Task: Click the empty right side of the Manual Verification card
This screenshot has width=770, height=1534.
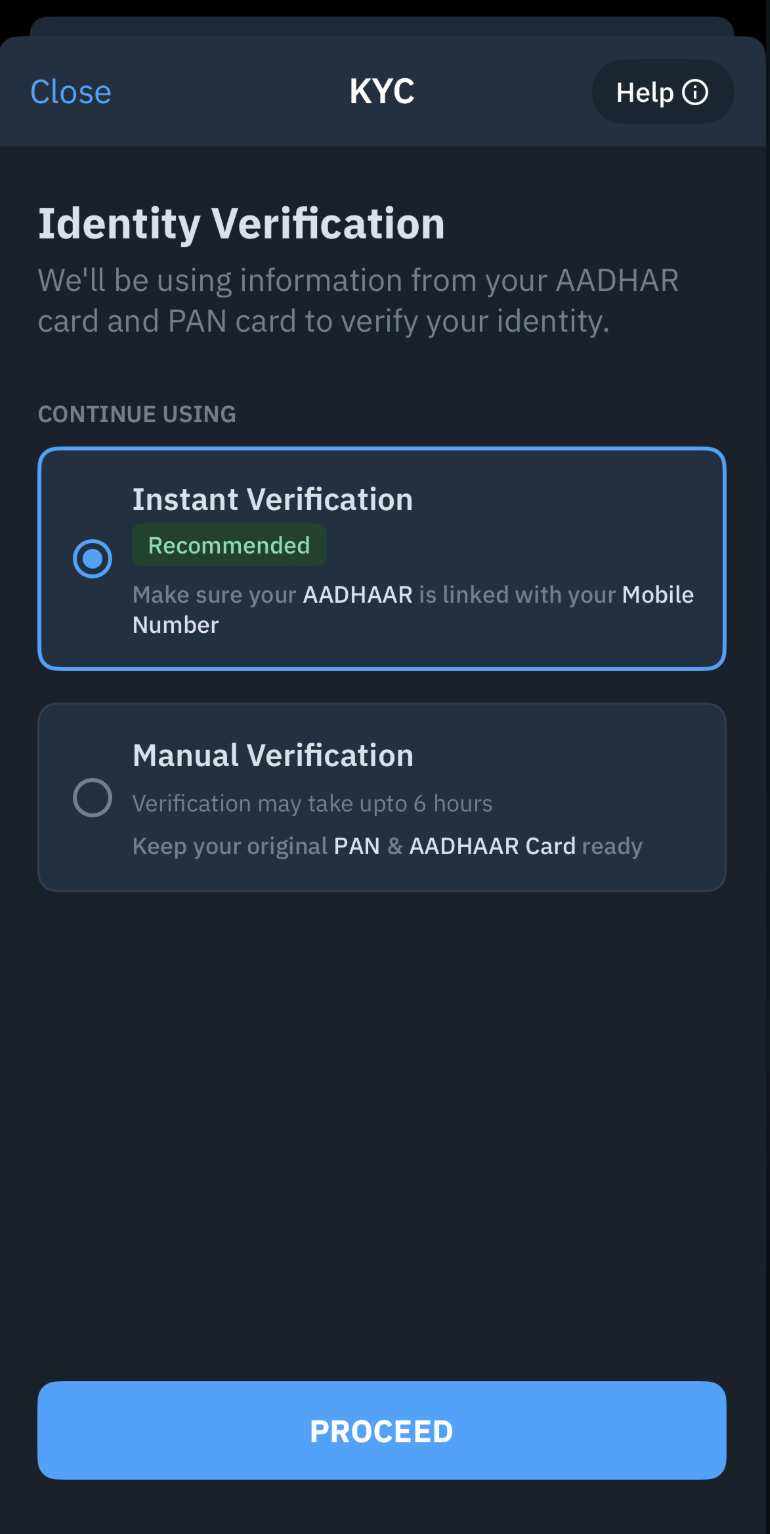Action: click(x=640, y=760)
